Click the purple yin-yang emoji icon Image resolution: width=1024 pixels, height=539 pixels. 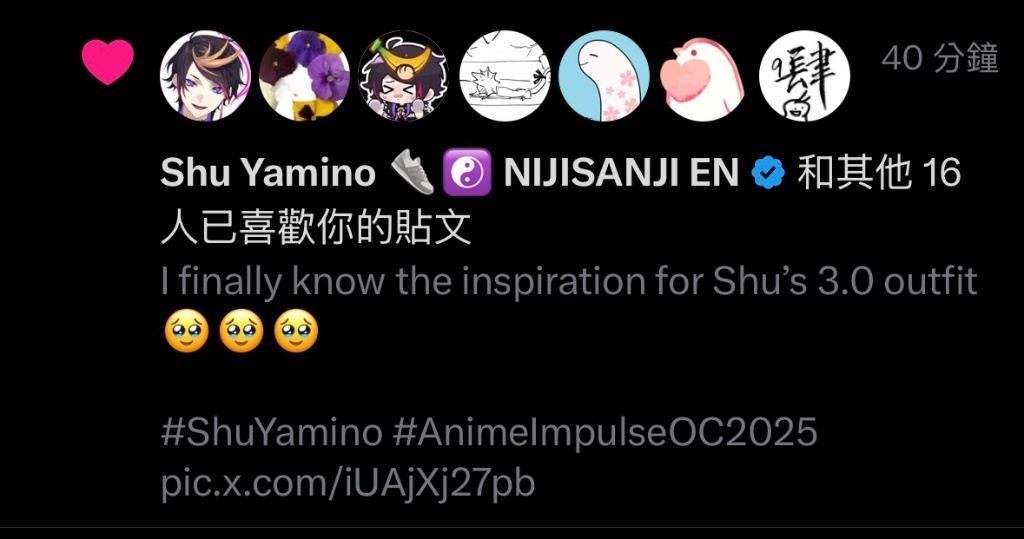(466, 174)
